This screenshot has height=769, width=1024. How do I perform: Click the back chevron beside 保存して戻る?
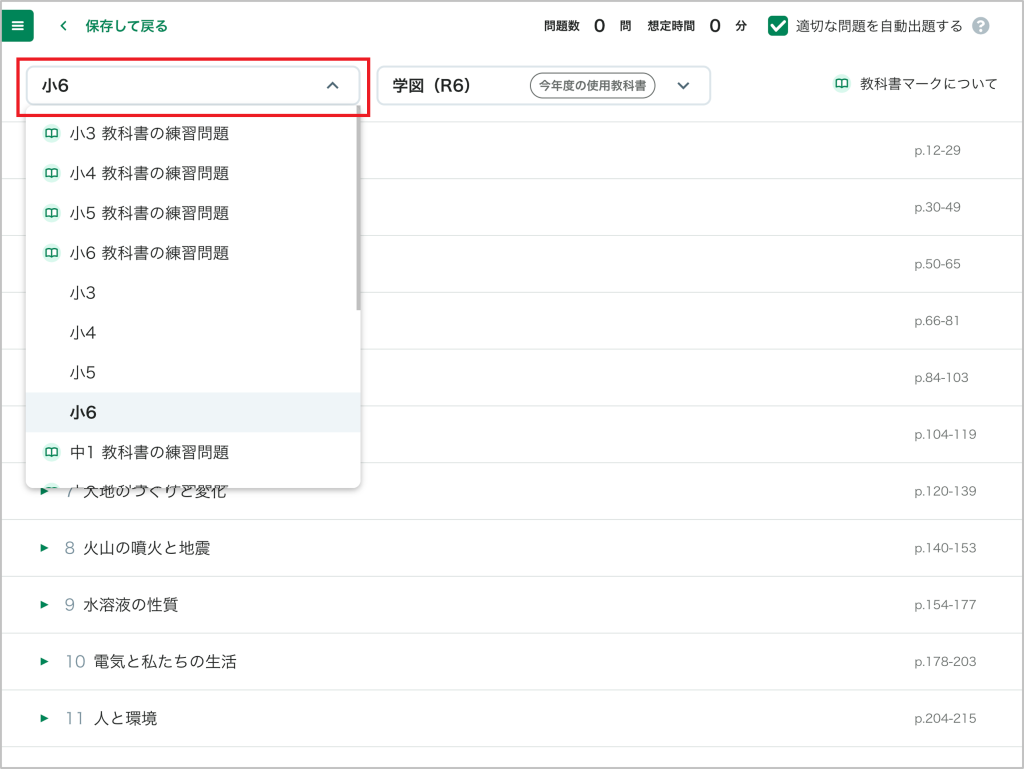tap(63, 26)
